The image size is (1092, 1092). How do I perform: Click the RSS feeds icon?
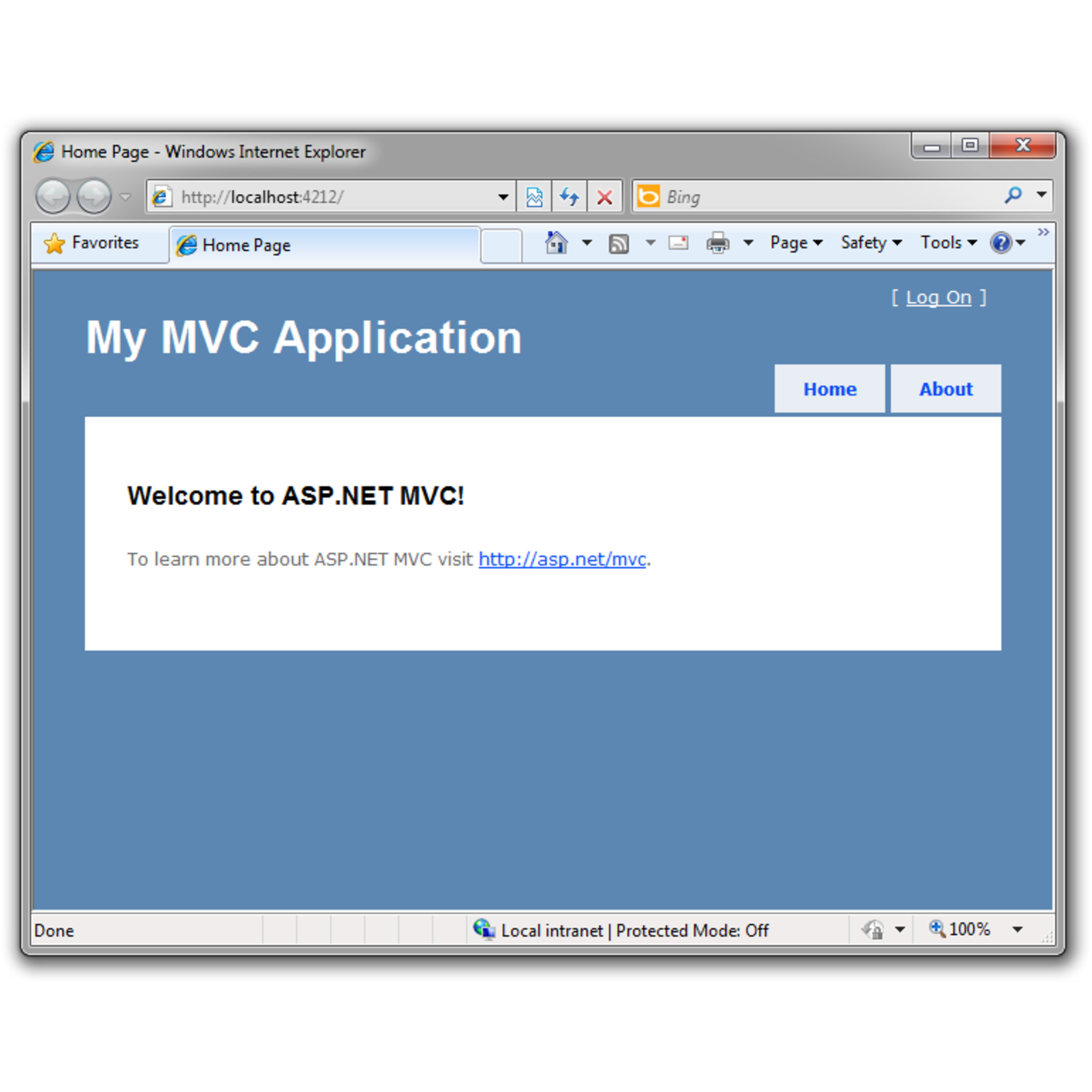click(x=619, y=244)
